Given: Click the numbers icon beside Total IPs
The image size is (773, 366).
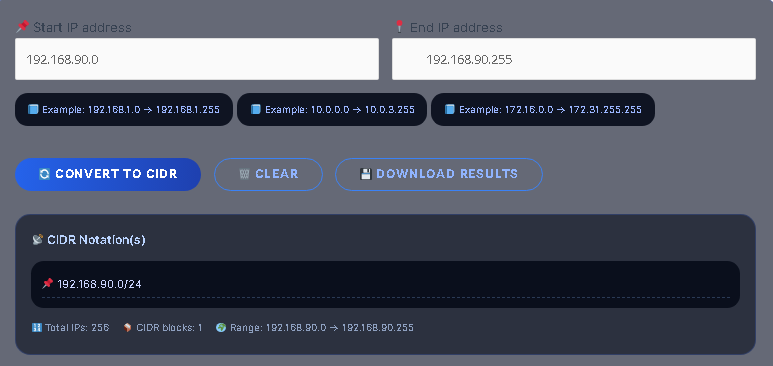Looking at the screenshot, I should tap(36, 328).
